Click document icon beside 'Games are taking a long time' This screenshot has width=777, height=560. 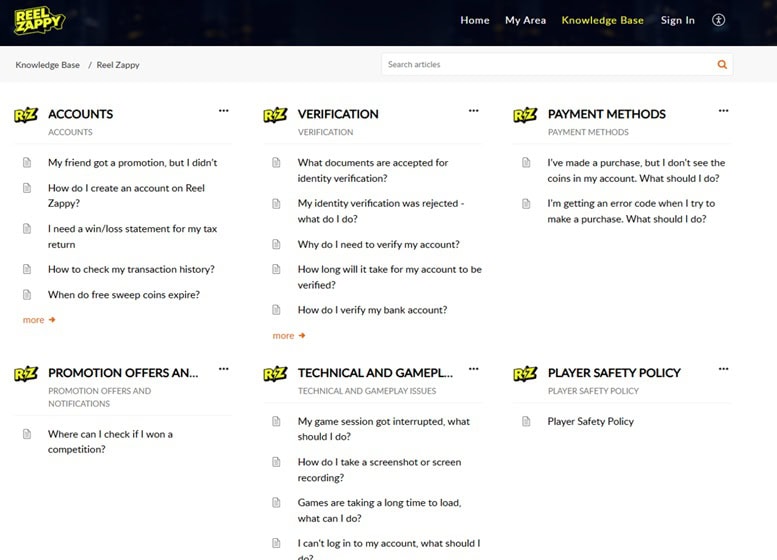[276, 503]
